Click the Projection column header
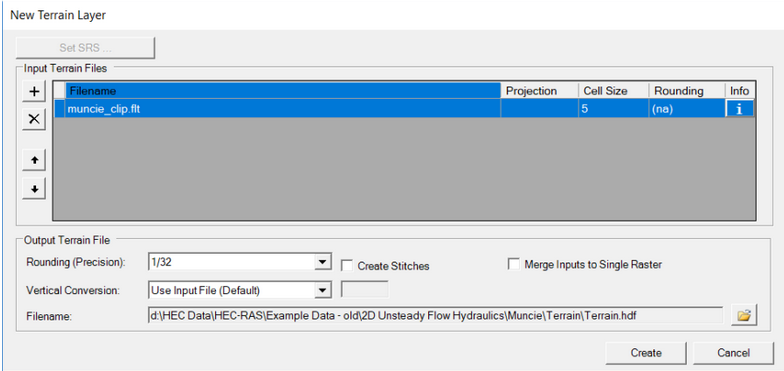The height and width of the screenshot is (371, 784). click(540, 90)
